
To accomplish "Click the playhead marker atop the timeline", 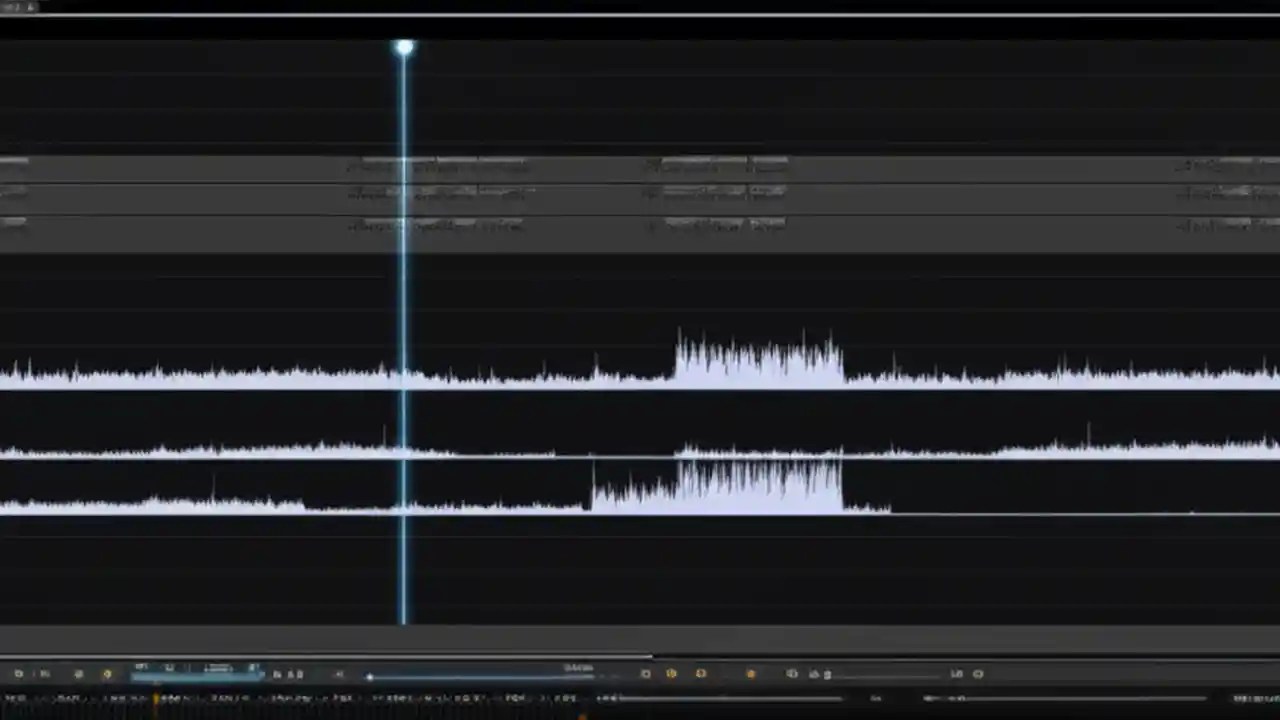I will point(403,46).
